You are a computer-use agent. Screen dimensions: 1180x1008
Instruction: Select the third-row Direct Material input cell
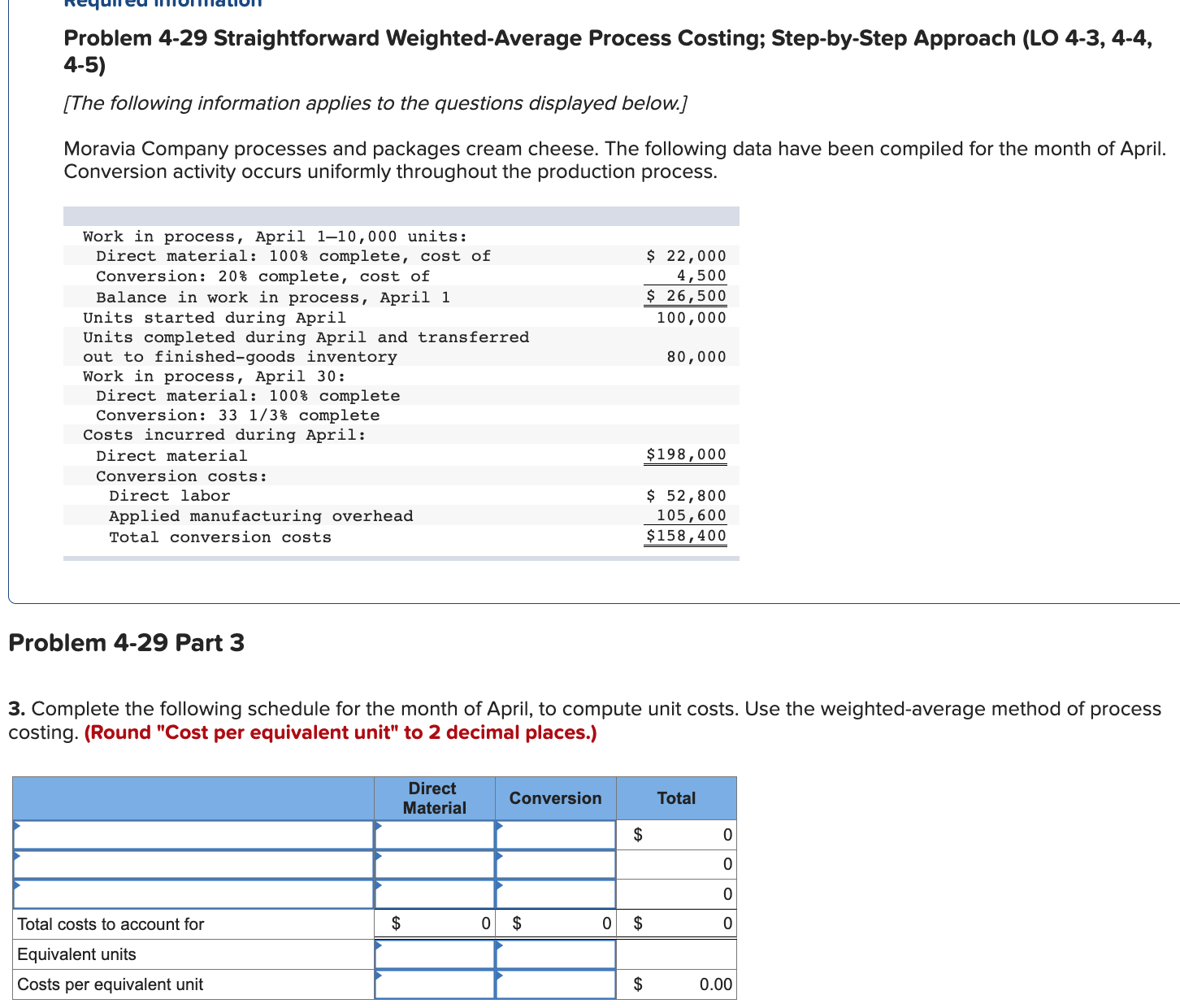pyautogui.click(x=434, y=893)
